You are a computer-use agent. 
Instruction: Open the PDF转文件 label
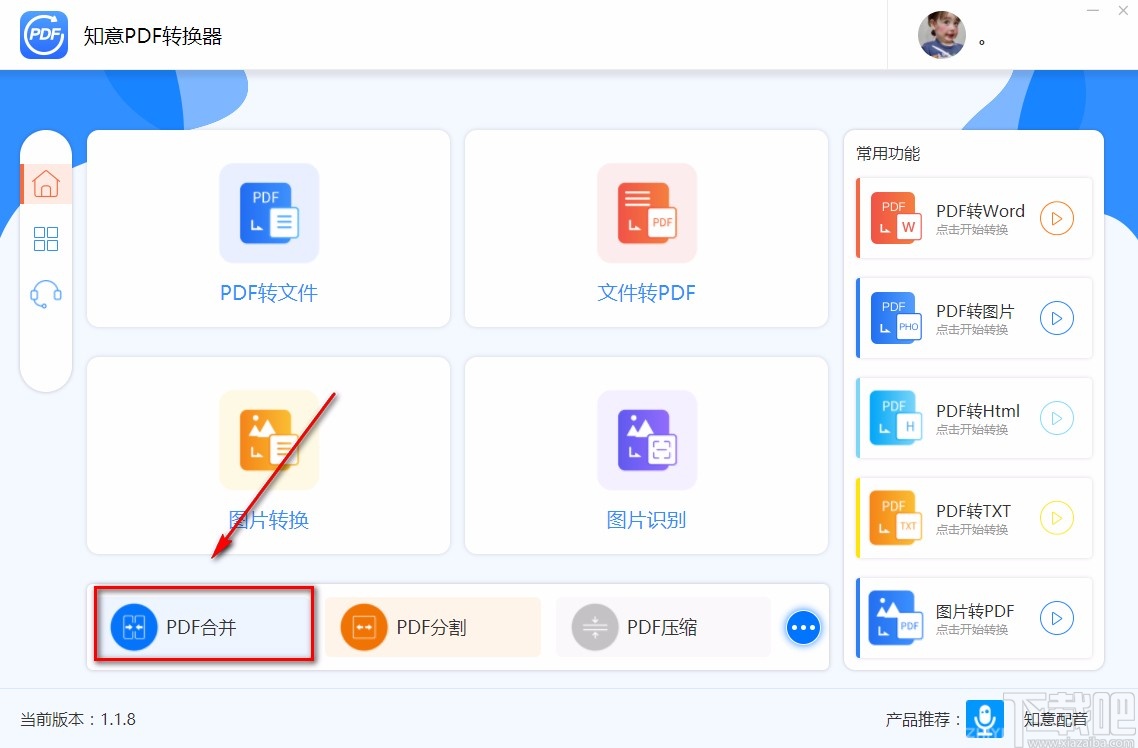[269, 293]
